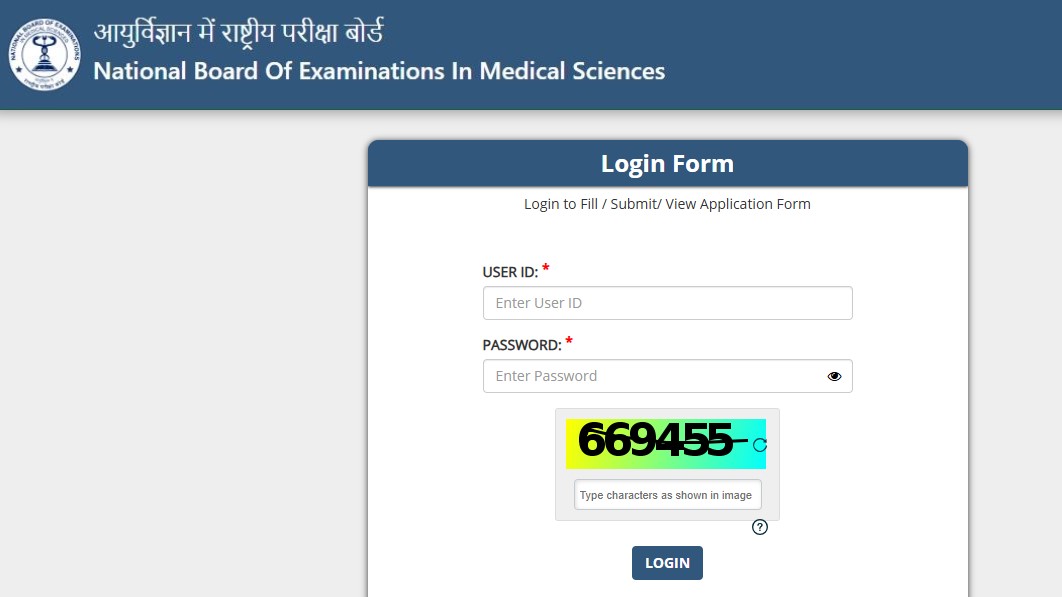Click the Login to Fill application text
1062x597 pixels.
[x=667, y=203]
